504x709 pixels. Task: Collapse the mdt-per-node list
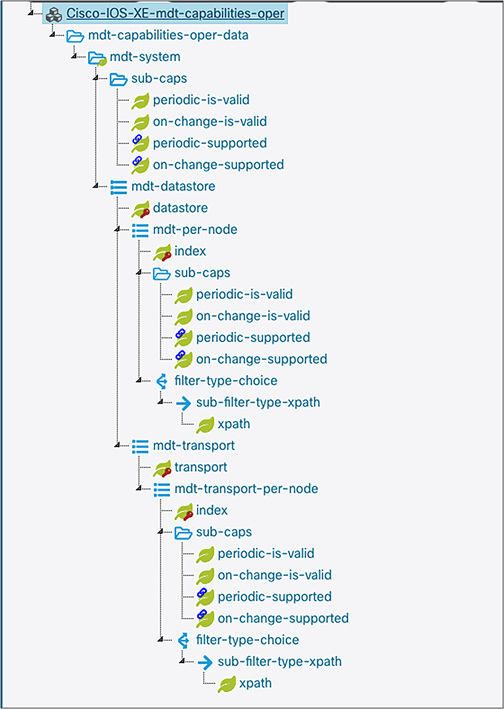pyautogui.click(x=117, y=229)
